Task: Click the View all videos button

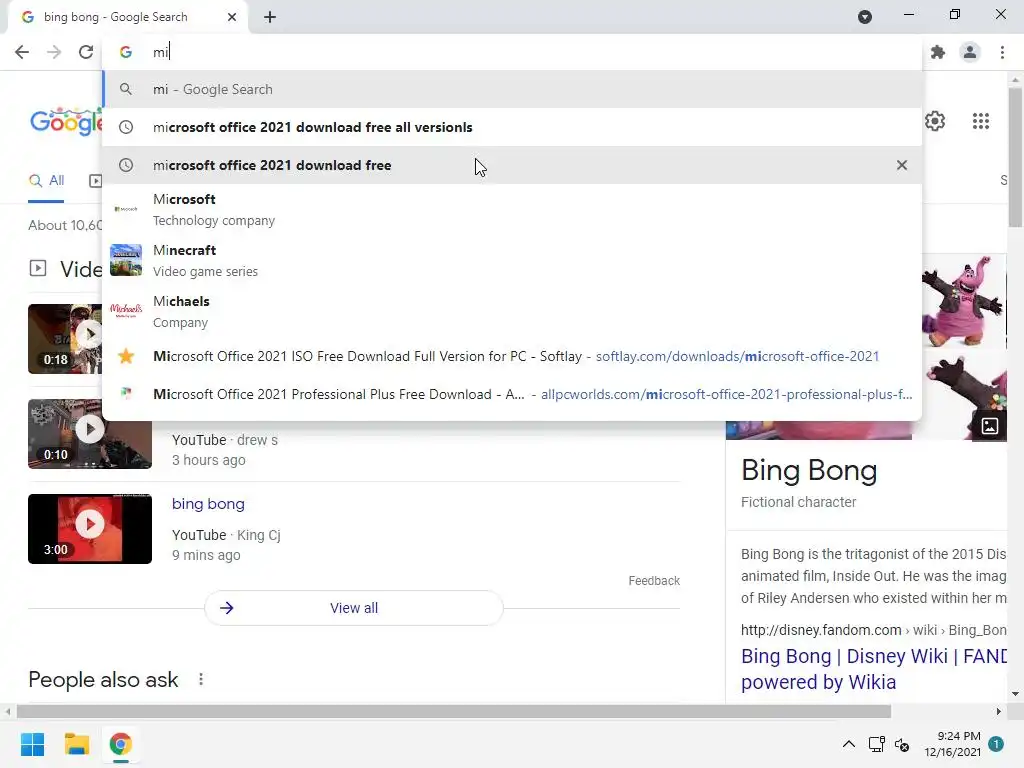Action: click(354, 608)
